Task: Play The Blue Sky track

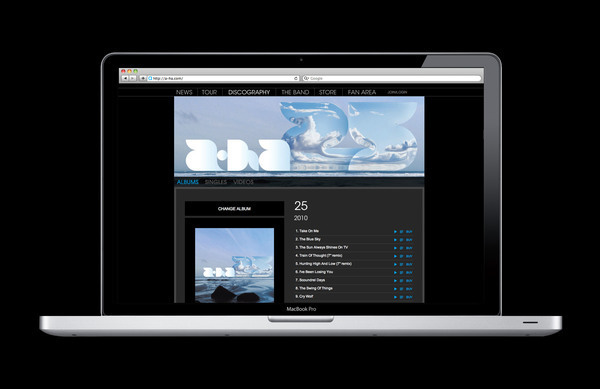Action: (395, 240)
